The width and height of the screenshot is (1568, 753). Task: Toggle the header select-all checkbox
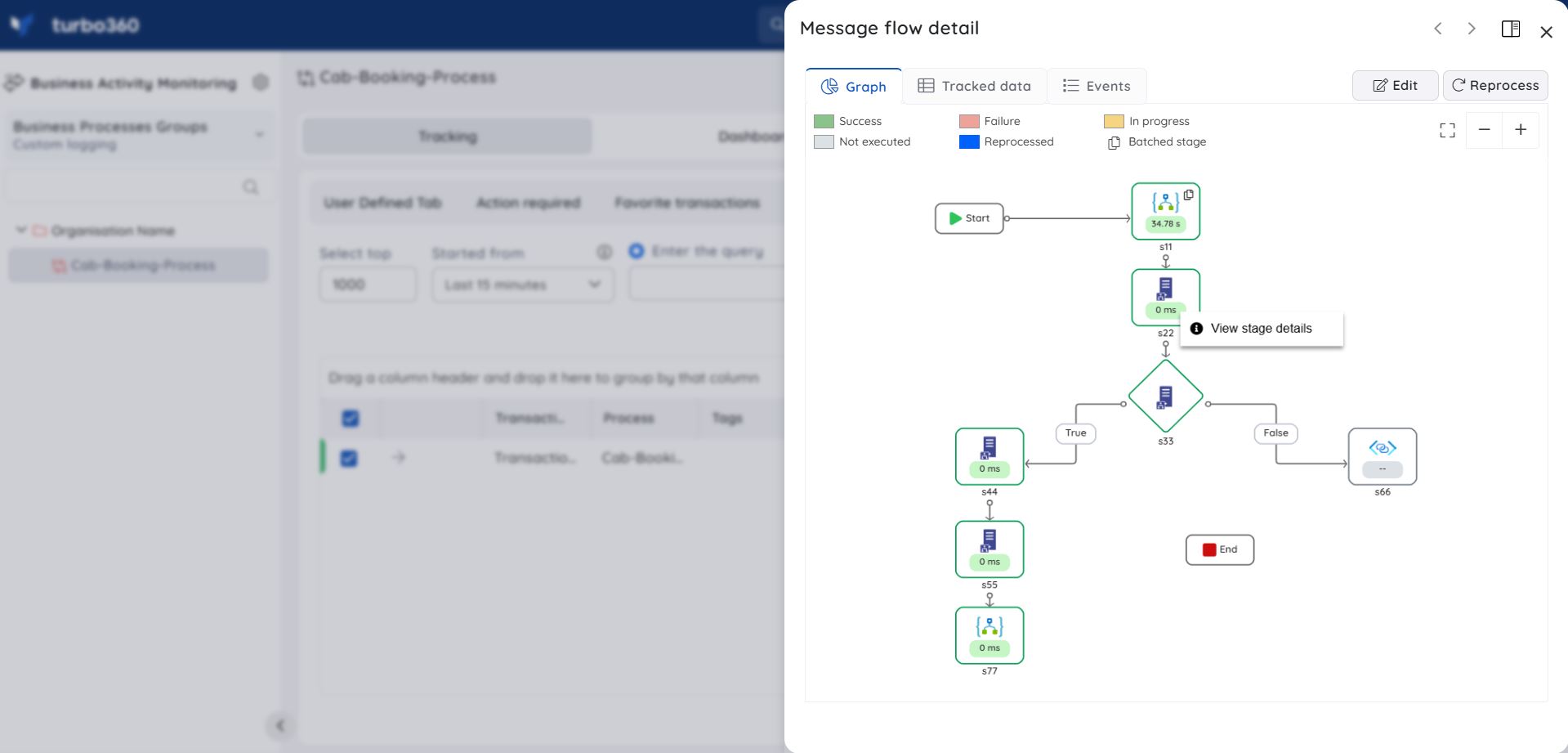pos(350,419)
